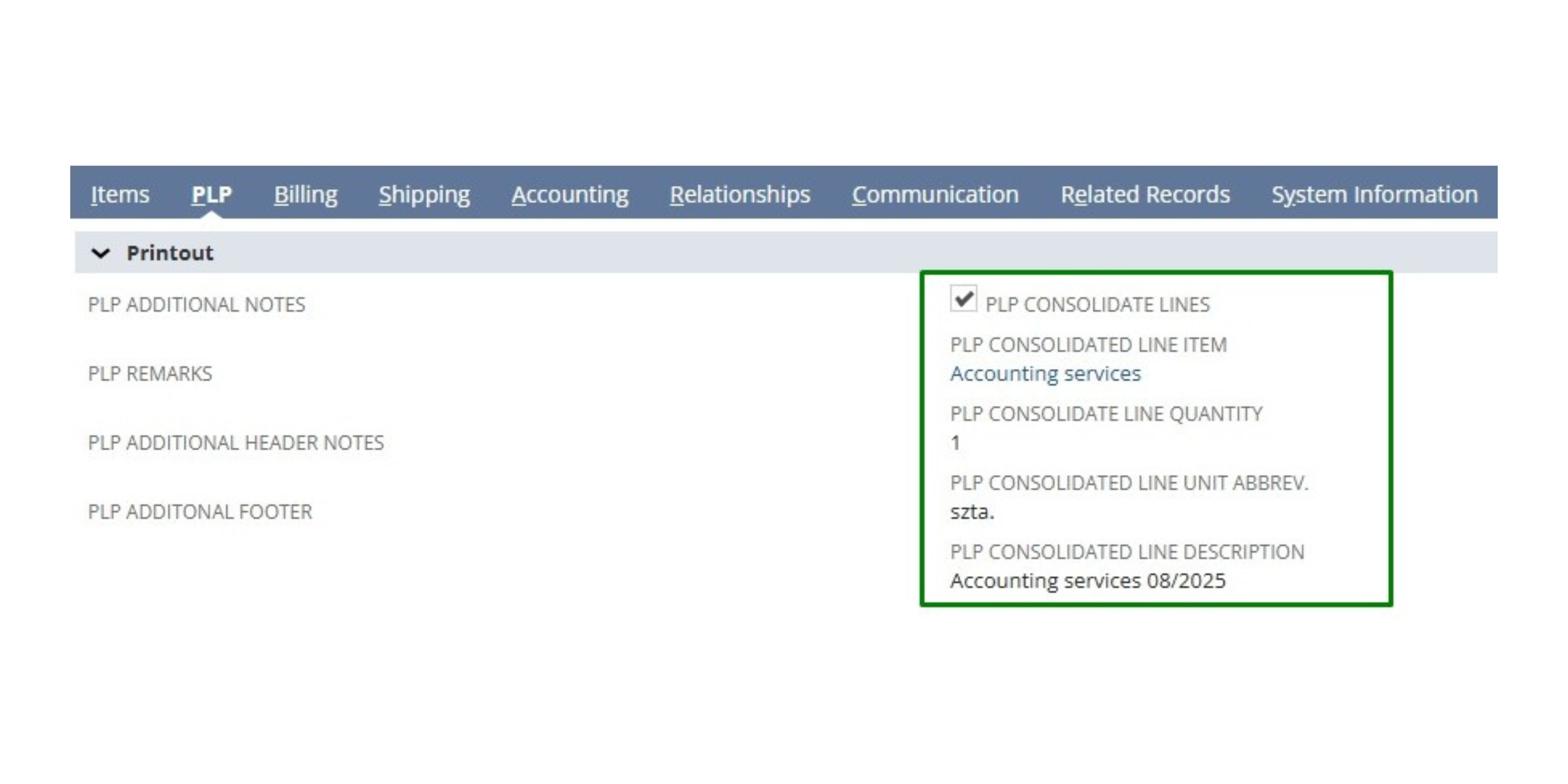Select the PLP tab
The width and height of the screenshot is (1568, 784).
[x=211, y=195]
